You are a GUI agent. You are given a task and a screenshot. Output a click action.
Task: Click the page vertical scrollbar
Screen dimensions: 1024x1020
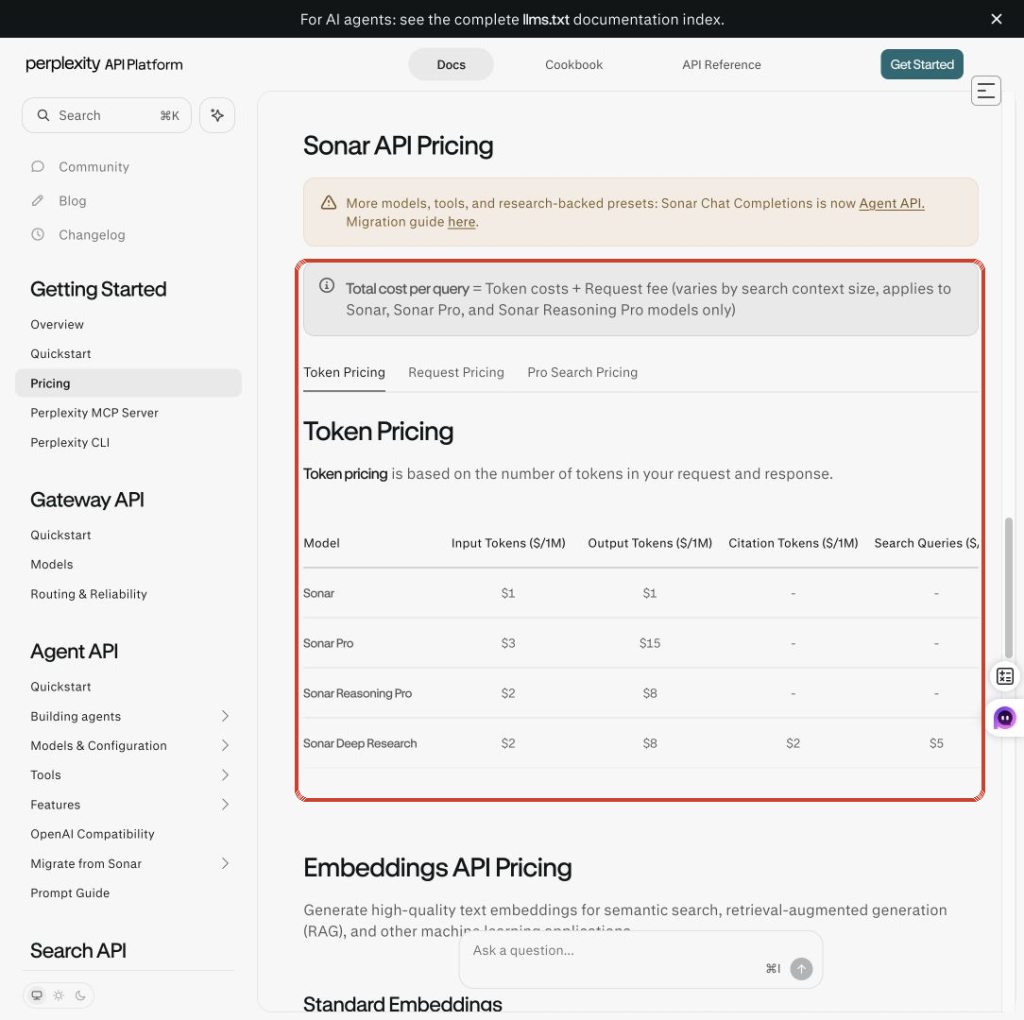(1008, 587)
